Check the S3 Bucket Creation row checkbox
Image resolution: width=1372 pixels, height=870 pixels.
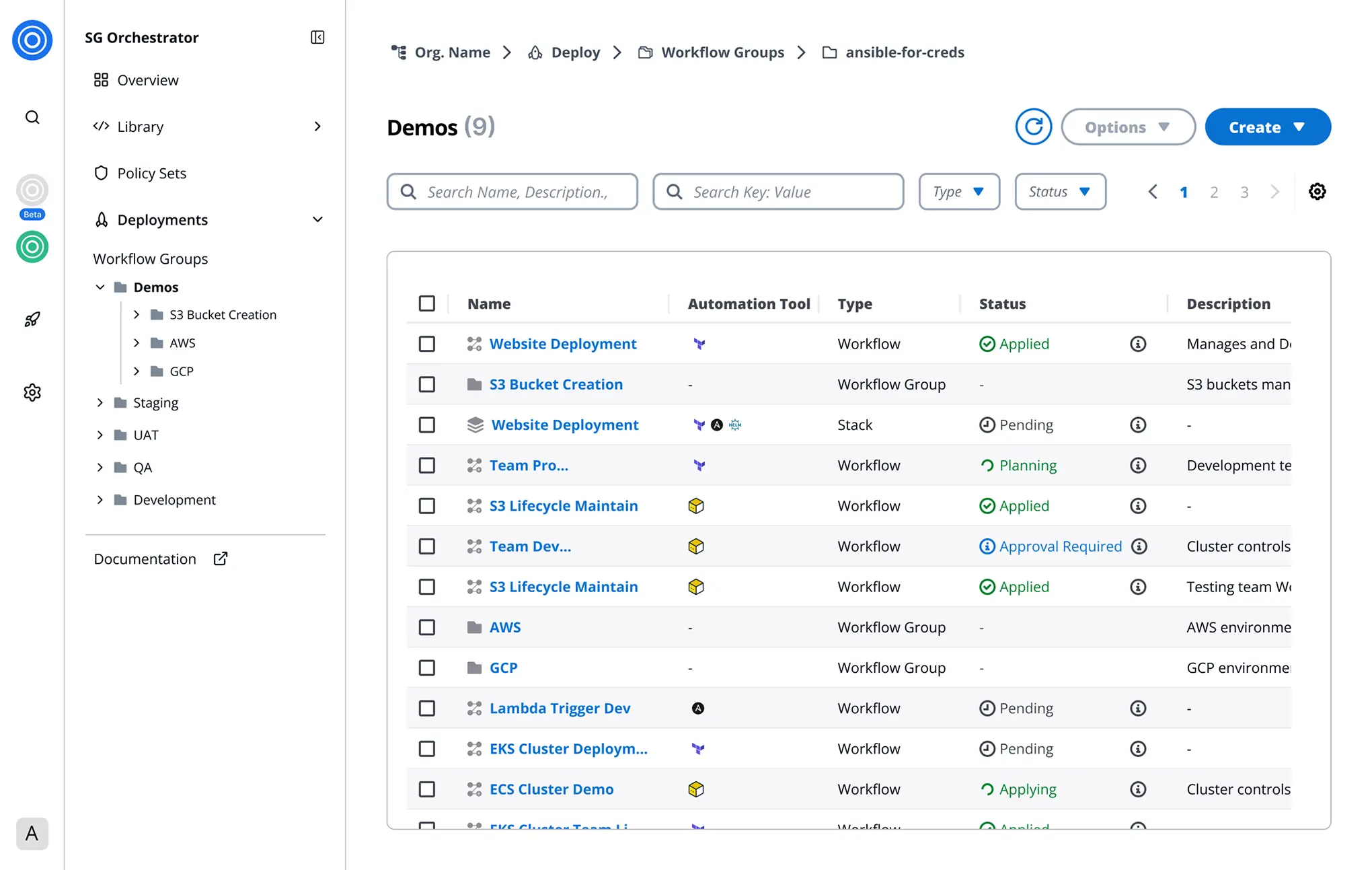click(x=427, y=384)
